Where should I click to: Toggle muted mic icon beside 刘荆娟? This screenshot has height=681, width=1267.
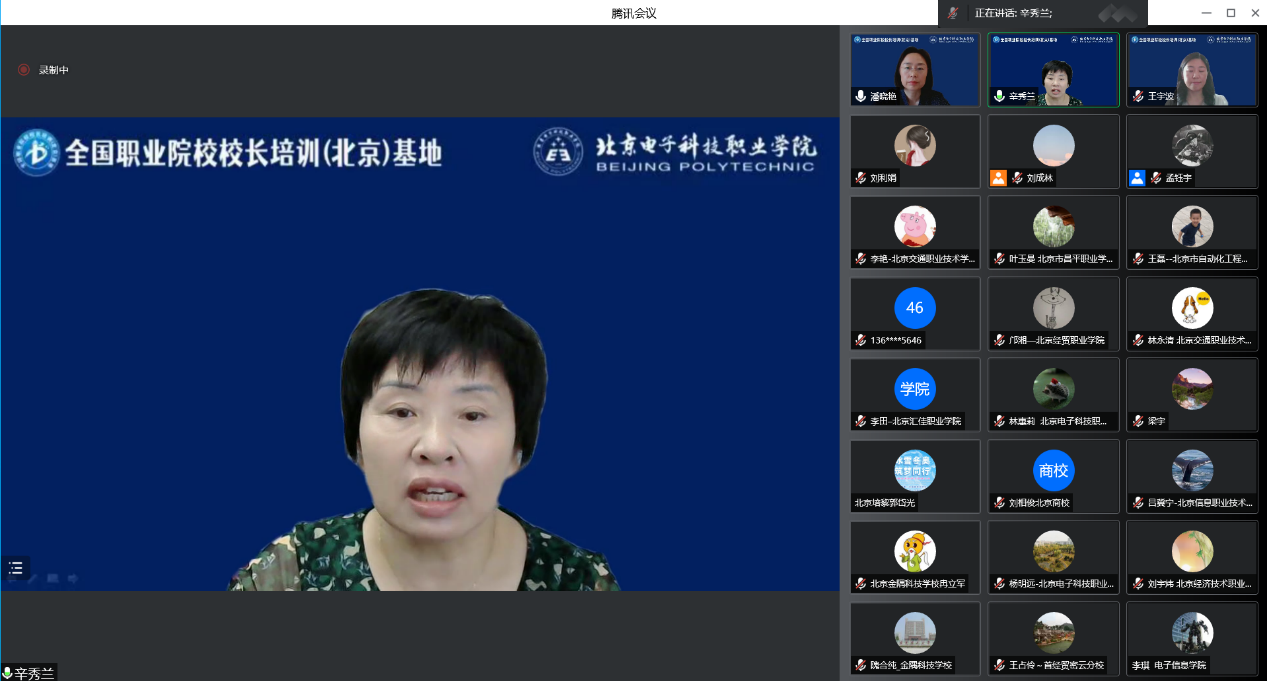860,178
